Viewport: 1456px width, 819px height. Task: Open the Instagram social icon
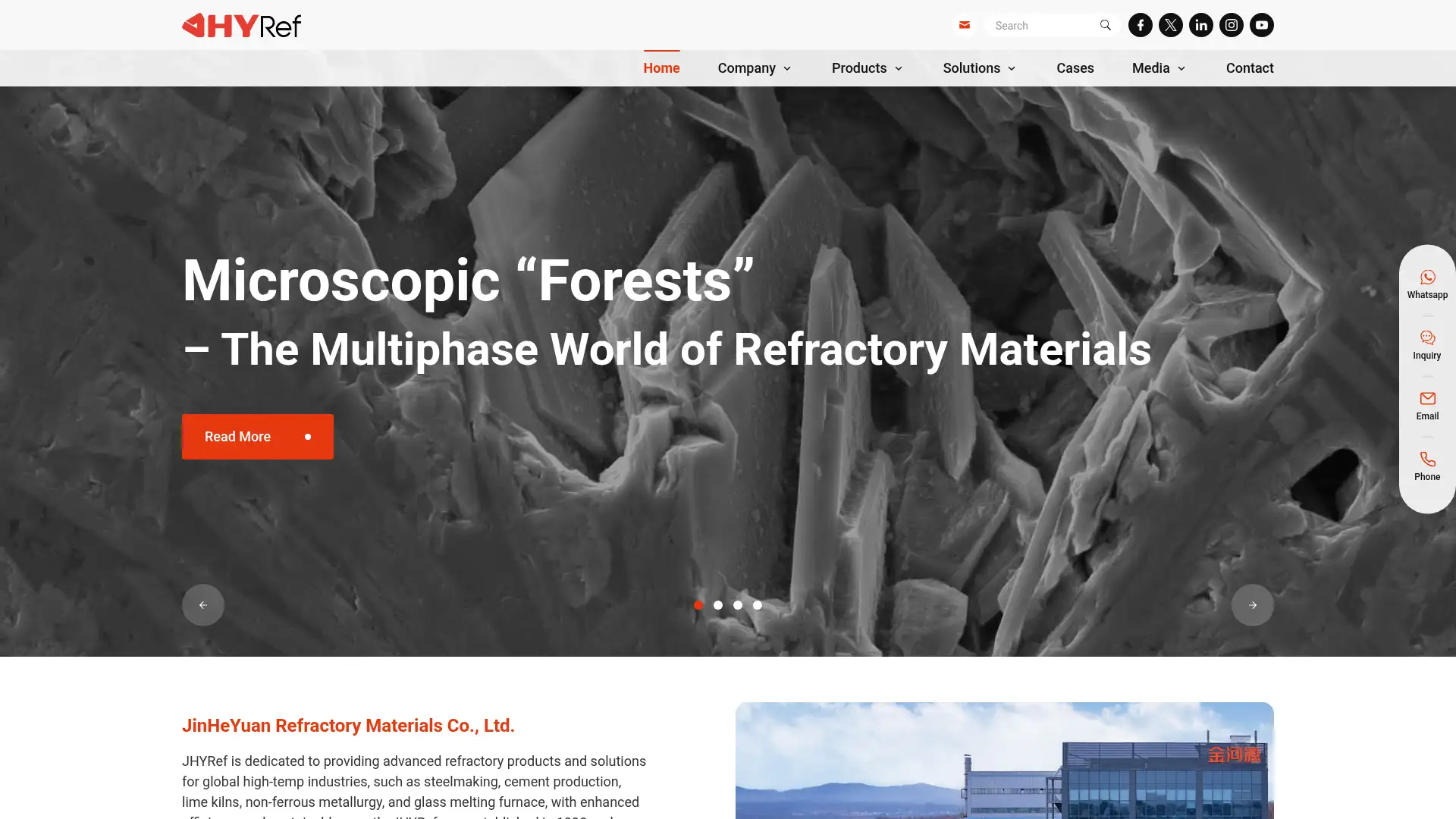[1231, 25]
